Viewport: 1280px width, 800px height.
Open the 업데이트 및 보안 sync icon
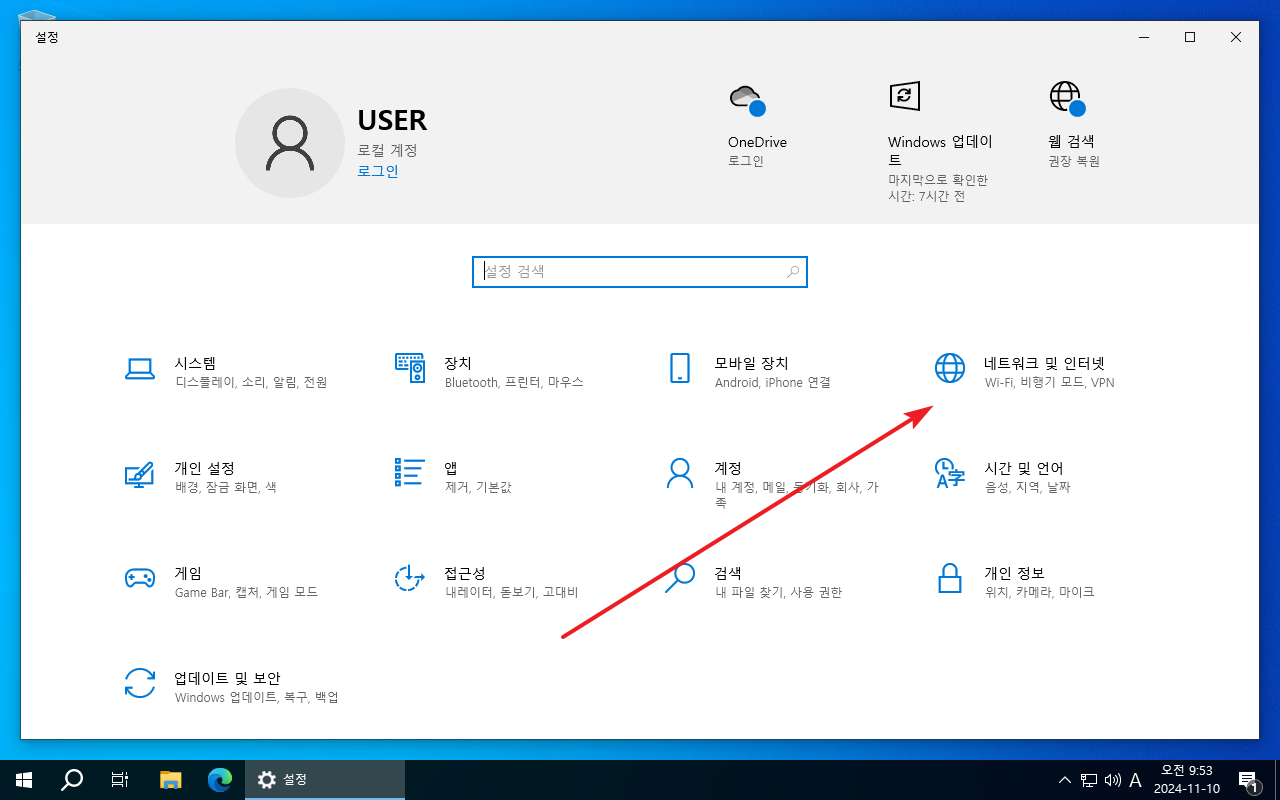(x=140, y=683)
